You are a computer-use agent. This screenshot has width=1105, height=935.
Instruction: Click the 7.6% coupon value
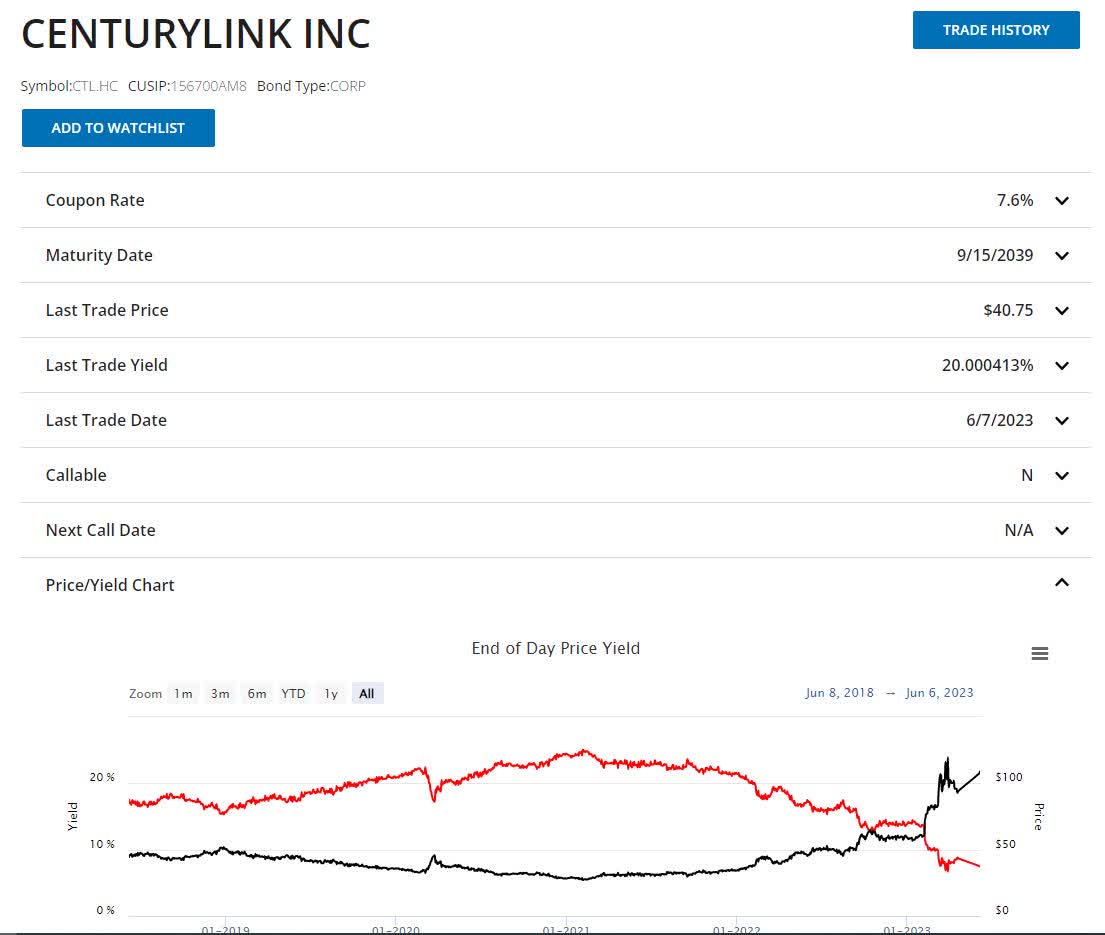(1015, 200)
